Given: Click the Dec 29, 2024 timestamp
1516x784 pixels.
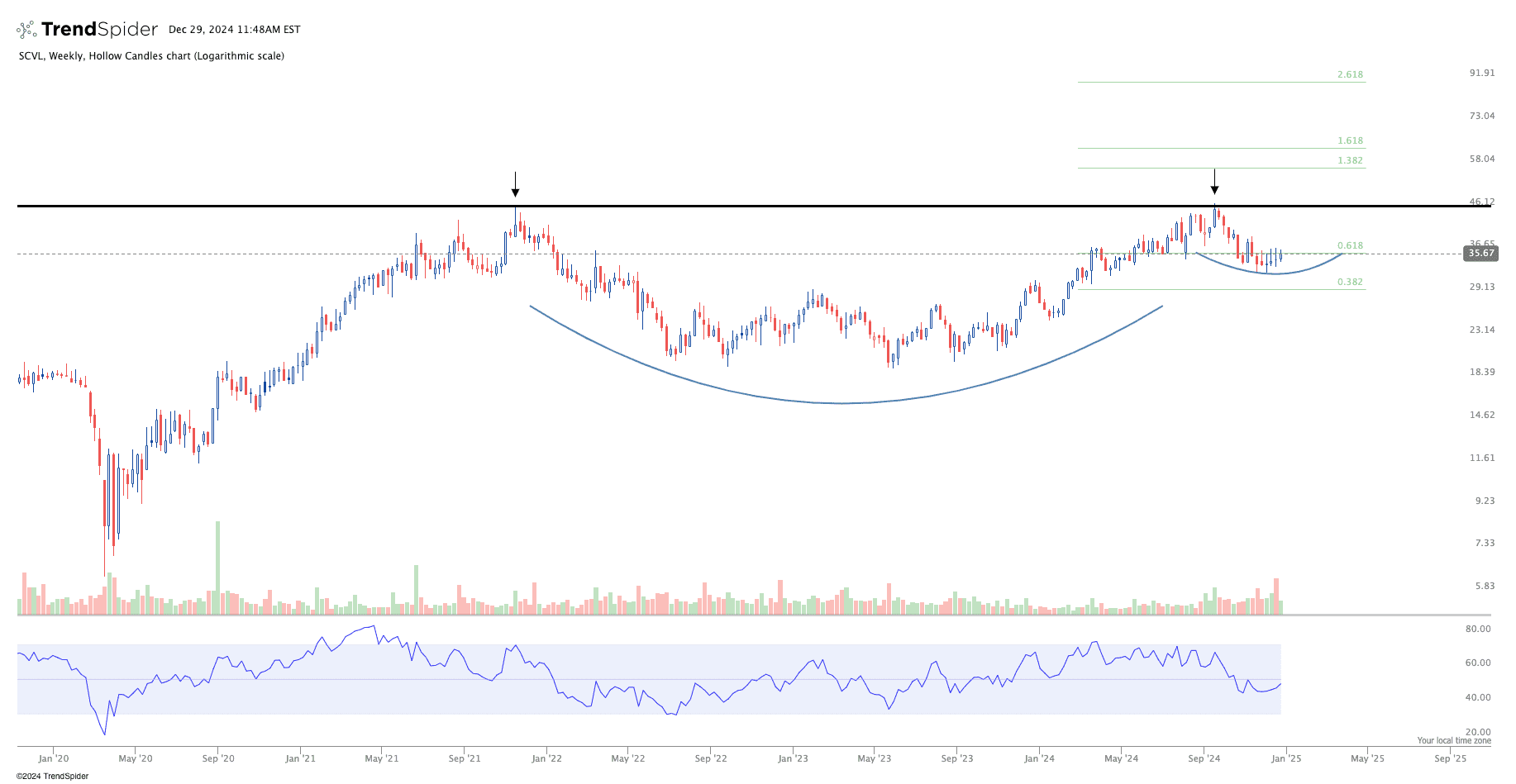Looking at the screenshot, I should [234, 30].
